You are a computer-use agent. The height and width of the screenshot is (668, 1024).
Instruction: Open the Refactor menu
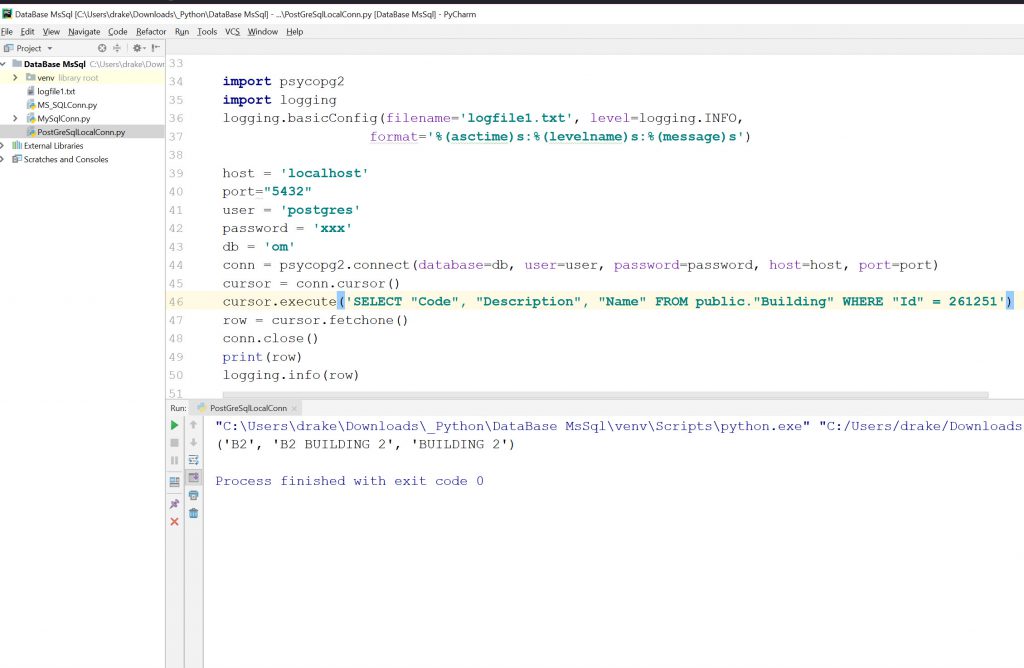151,32
